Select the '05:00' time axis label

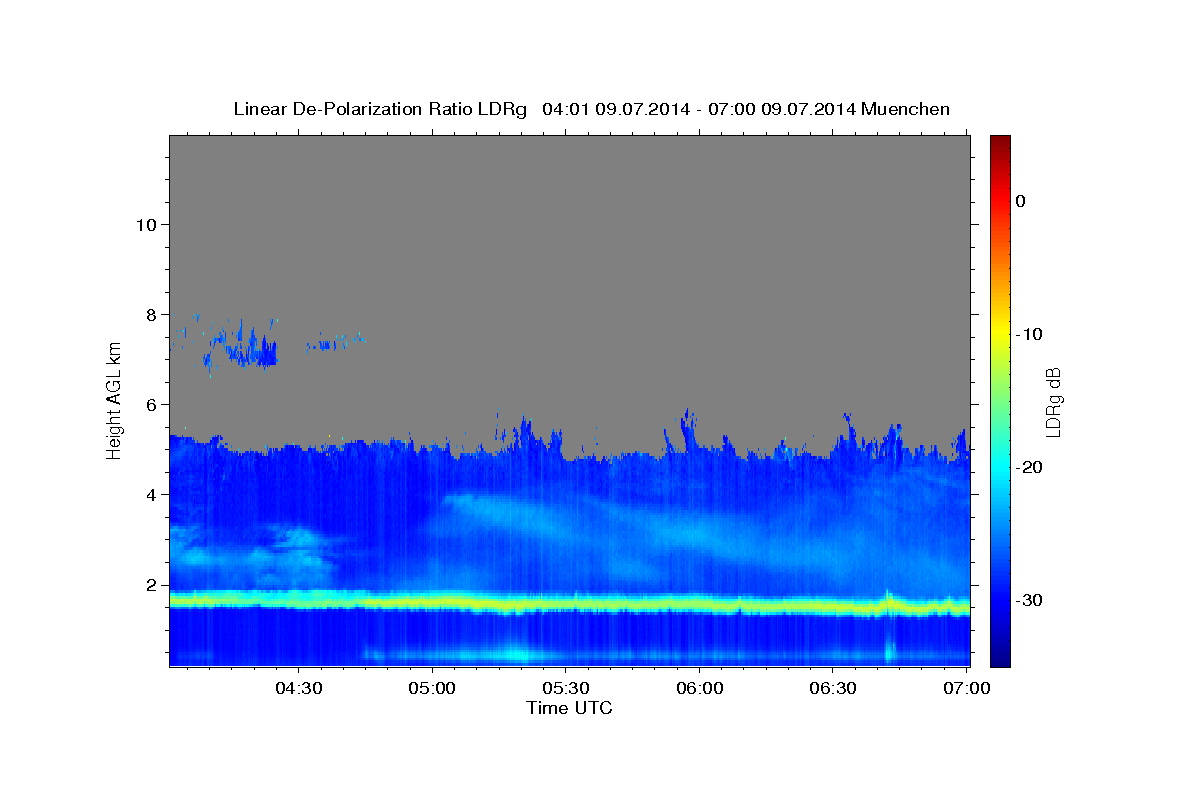(432, 688)
